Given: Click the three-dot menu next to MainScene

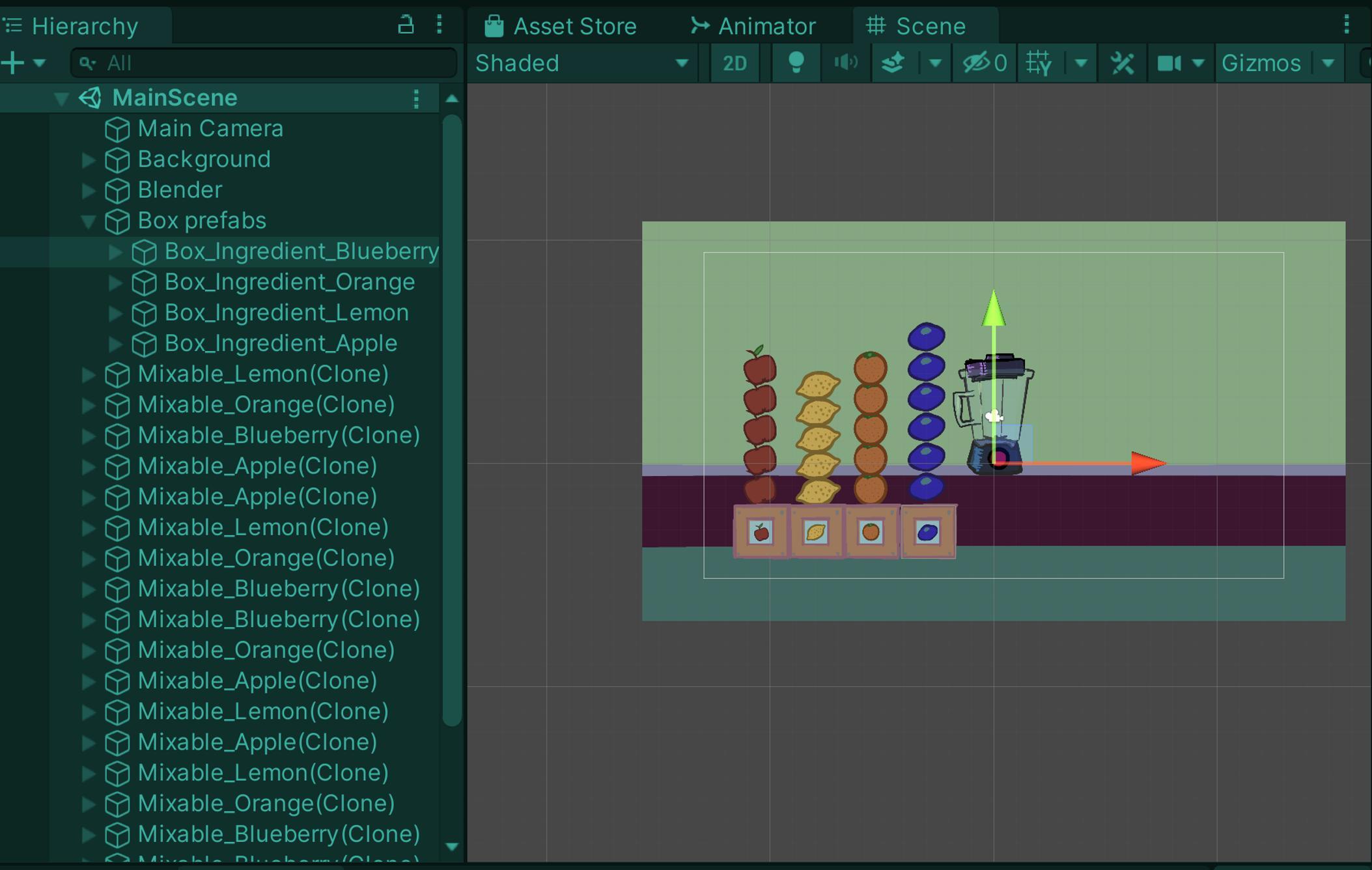Looking at the screenshot, I should point(415,98).
